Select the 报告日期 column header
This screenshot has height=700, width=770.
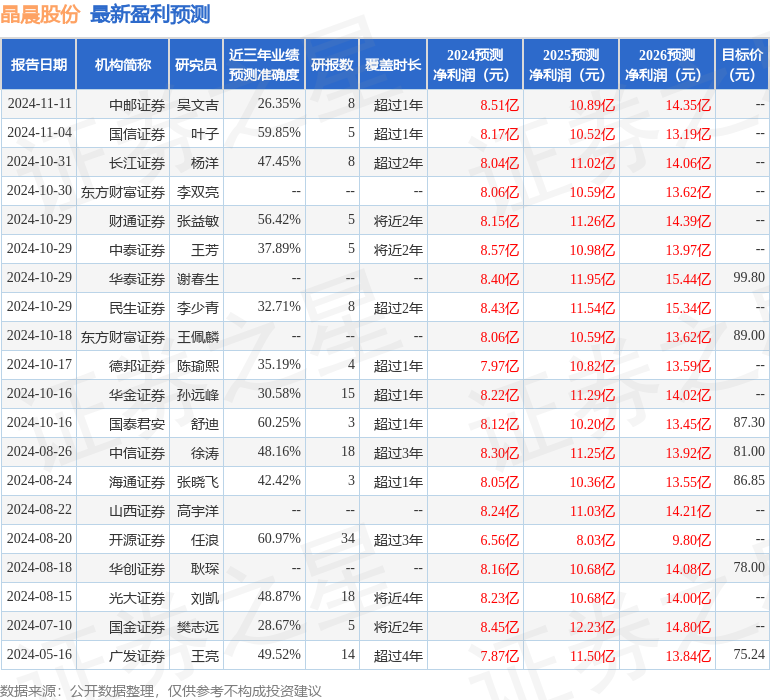(39, 65)
